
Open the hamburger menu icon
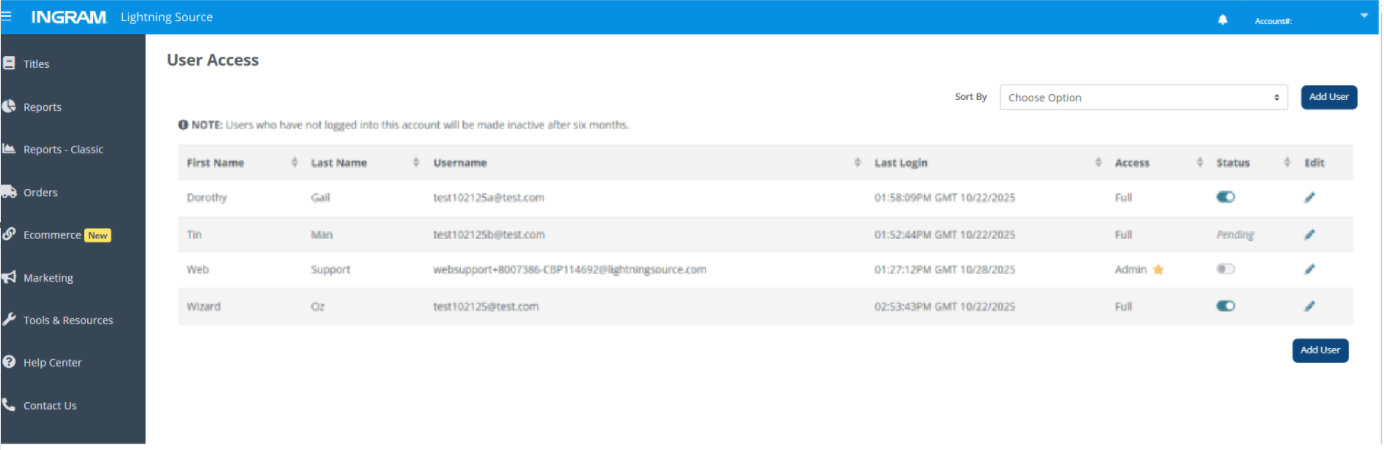point(7,17)
